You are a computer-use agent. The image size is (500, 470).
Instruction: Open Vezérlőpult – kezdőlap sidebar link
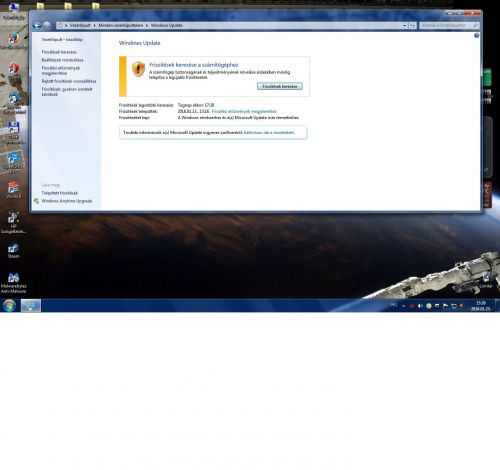tap(62, 39)
